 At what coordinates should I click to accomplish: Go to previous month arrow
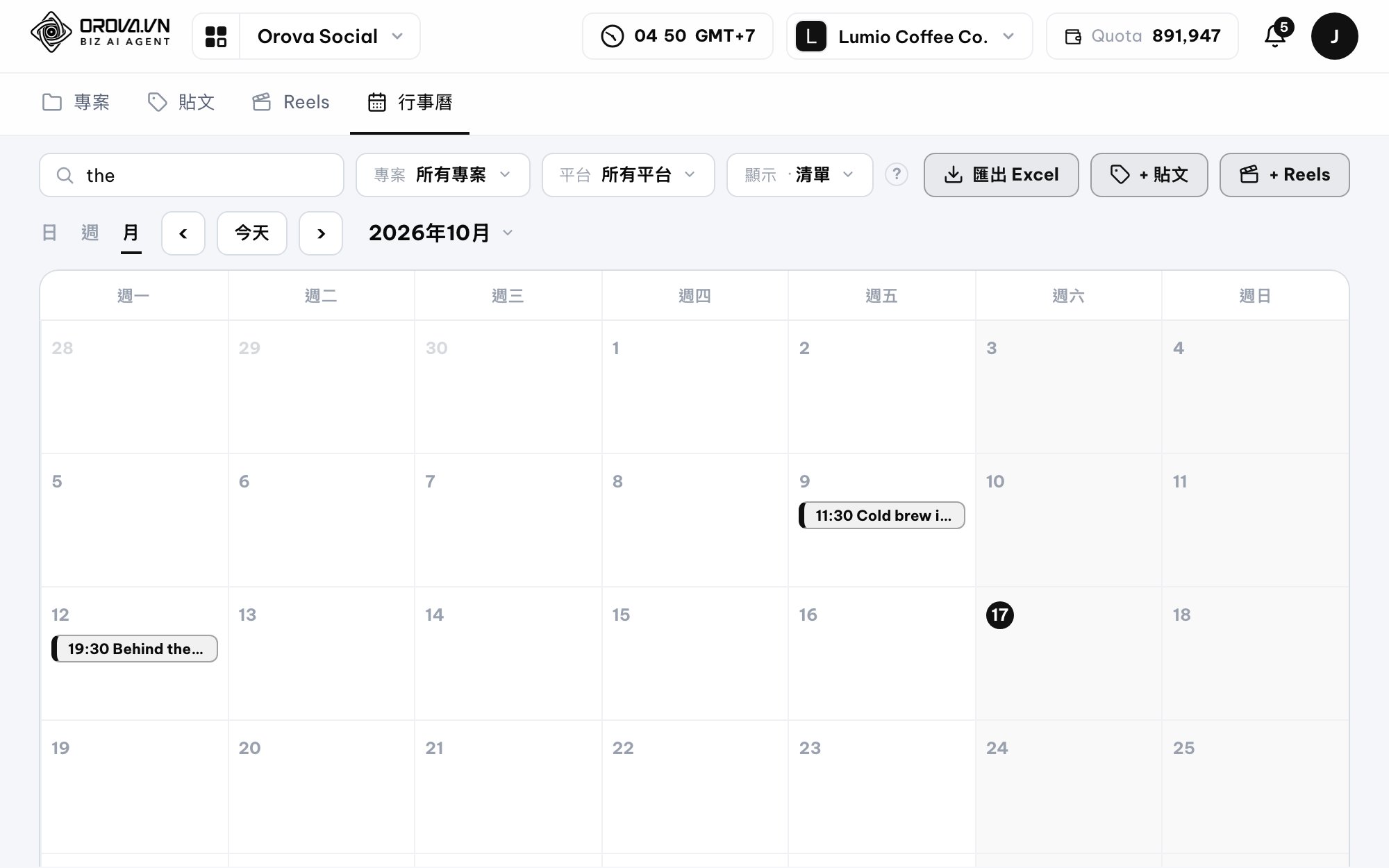click(183, 233)
